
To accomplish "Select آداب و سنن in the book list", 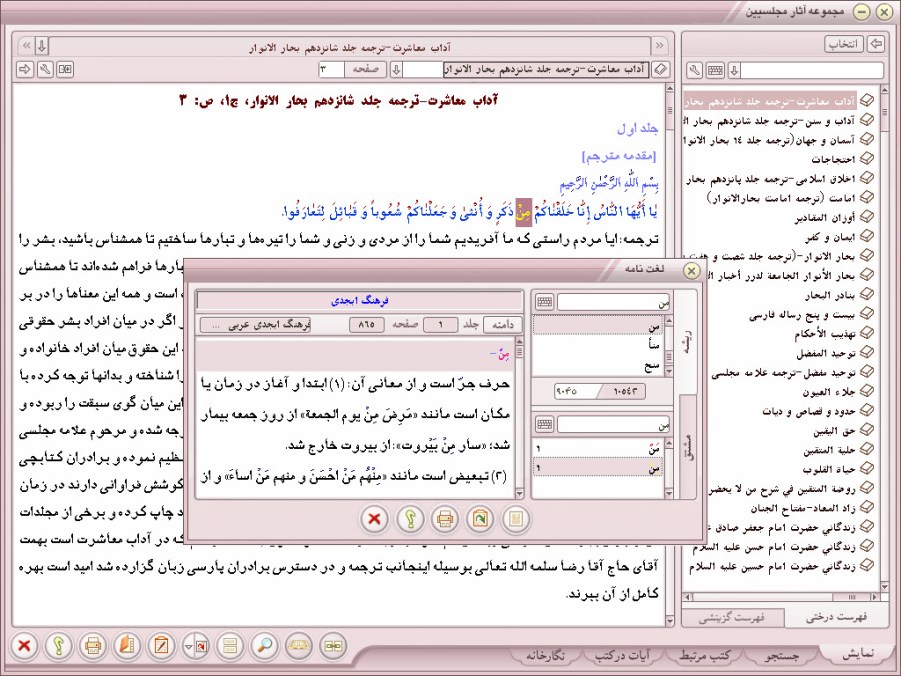I will (x=770, y=120).
